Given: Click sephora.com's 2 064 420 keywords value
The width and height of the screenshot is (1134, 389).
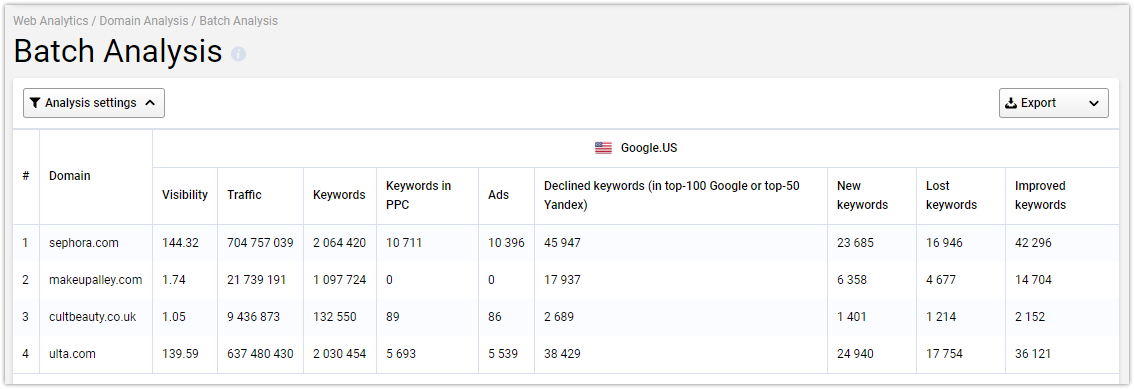Looking at the screenshot, I should tap(339, 243).
